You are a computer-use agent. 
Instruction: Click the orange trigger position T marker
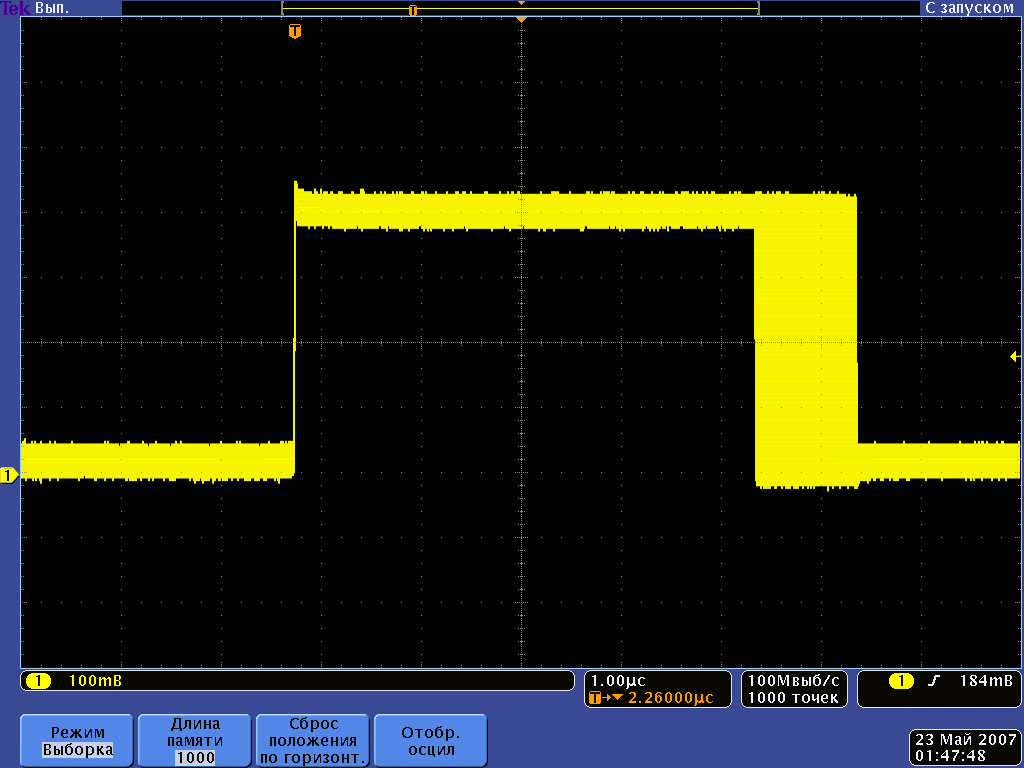tap(294, 32)
